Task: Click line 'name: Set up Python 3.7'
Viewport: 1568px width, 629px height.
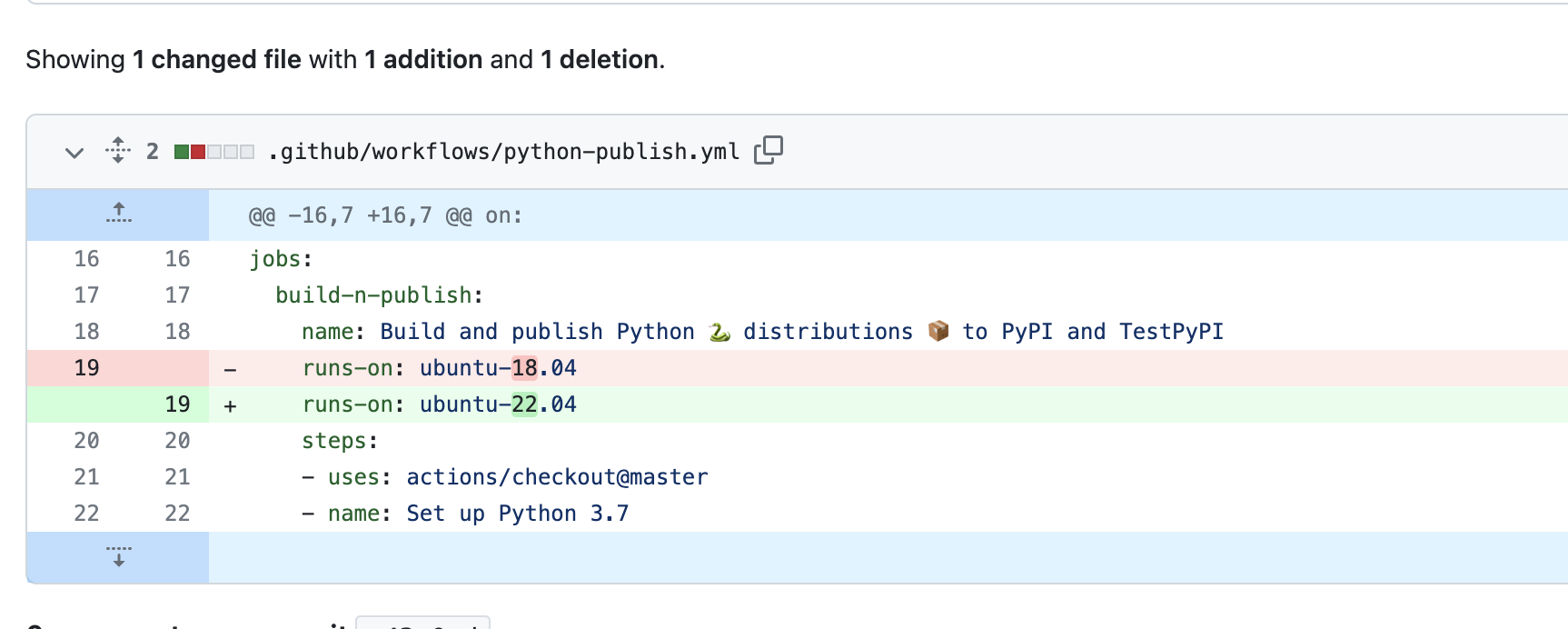Action: point(465,514)
